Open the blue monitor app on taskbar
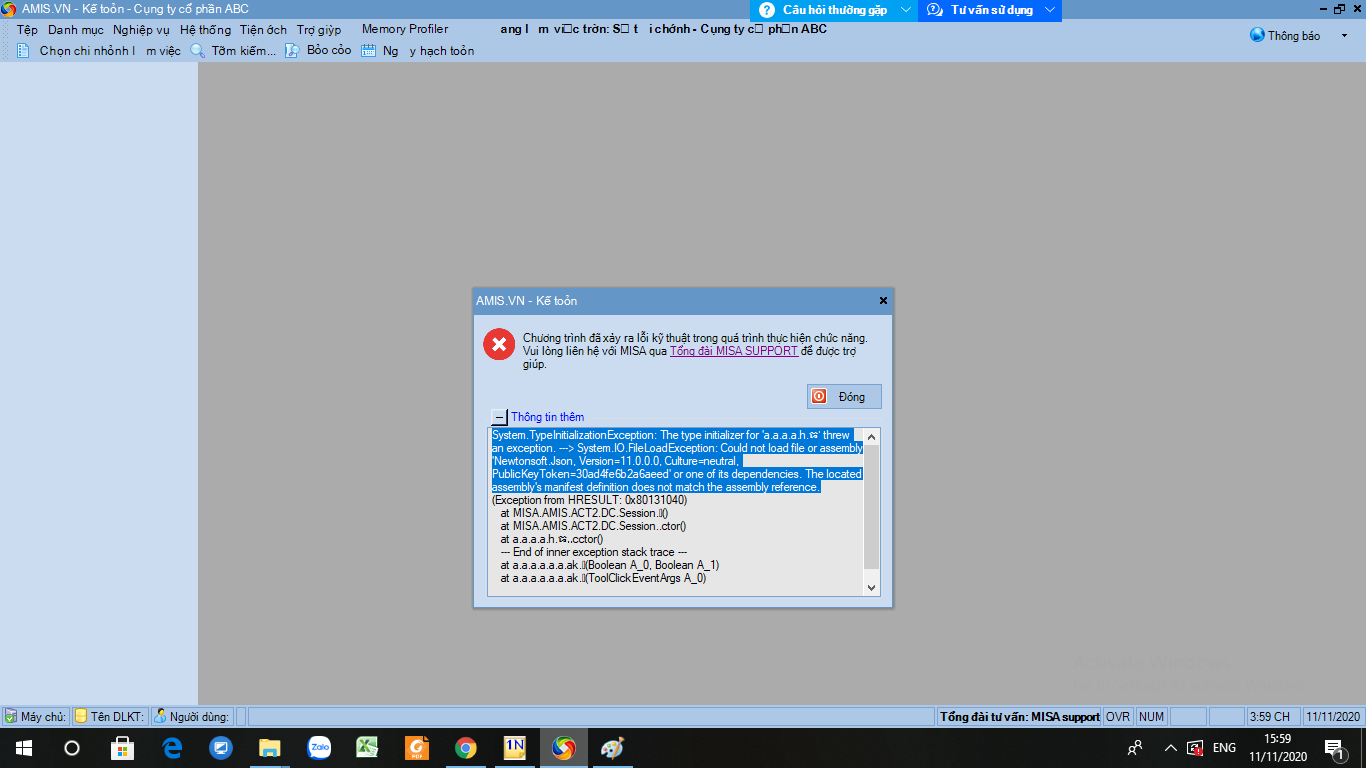This screenshot has height=768, width=1366. 221,748
